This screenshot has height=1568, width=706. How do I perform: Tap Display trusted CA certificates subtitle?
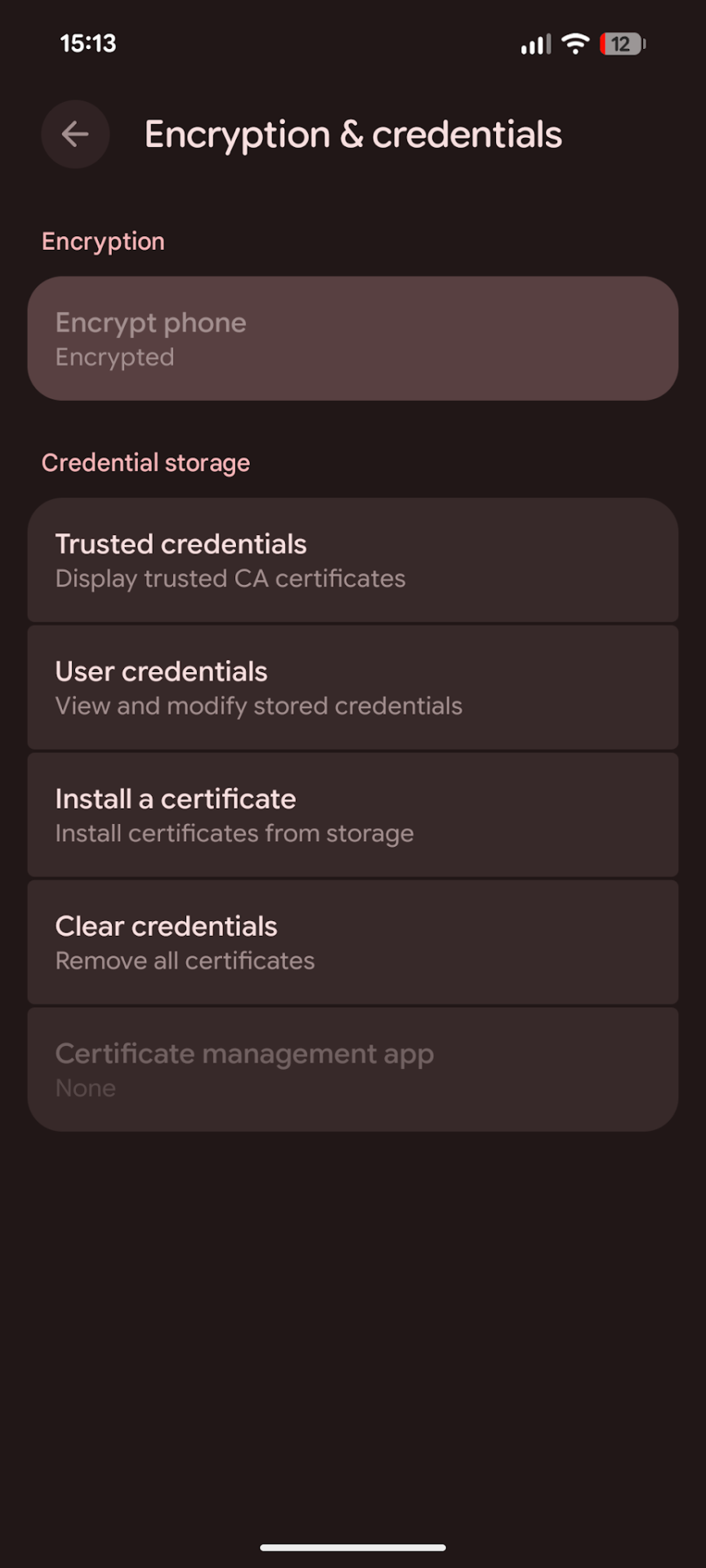point(230,579)
